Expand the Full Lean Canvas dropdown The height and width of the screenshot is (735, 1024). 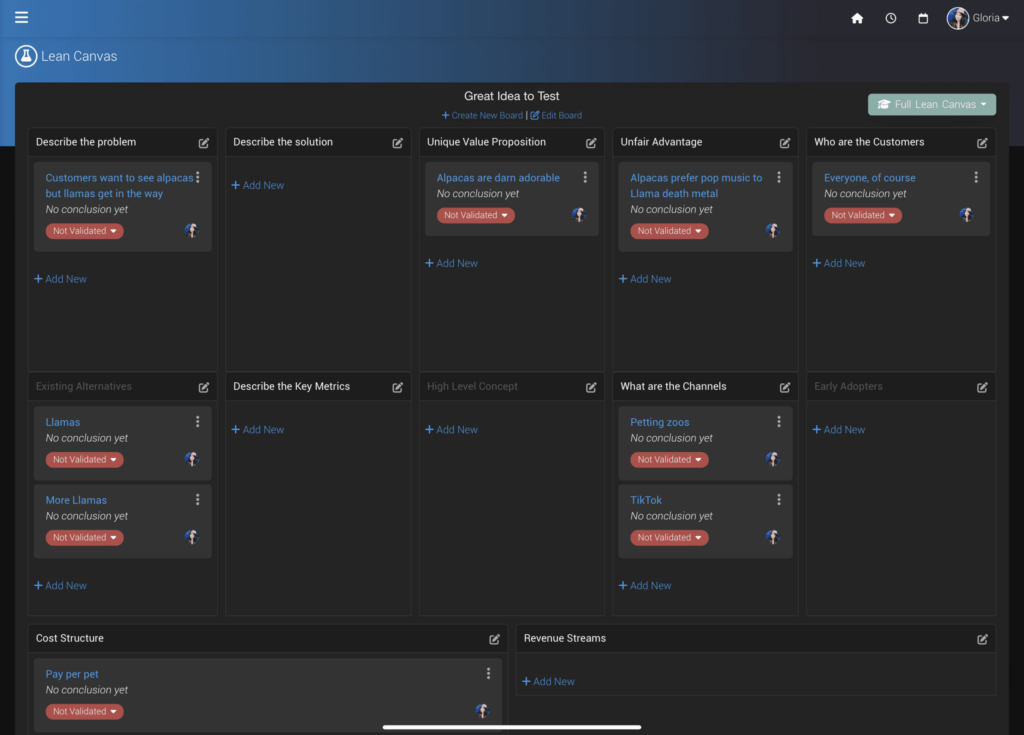click(932, 105)
